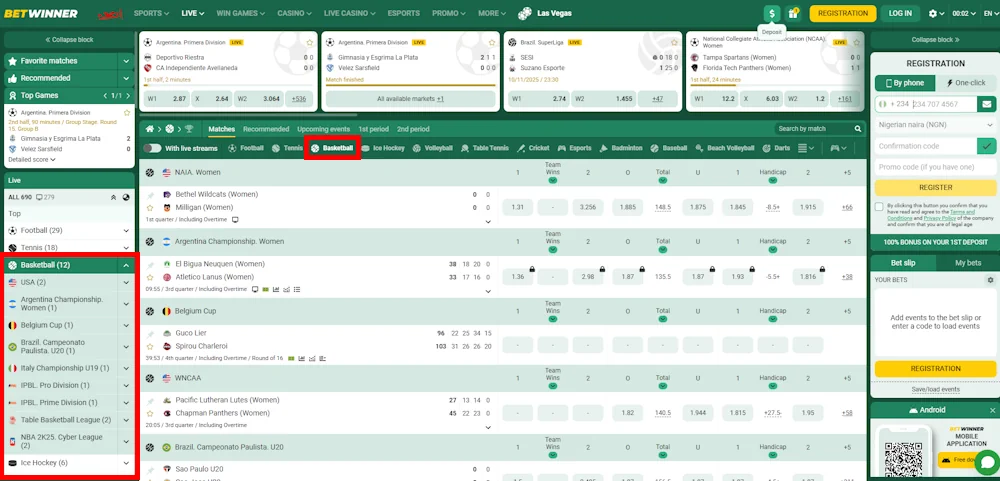
Task: Click the double-chevron collapse icon in Live panel
Action: (x=114, y=197)
